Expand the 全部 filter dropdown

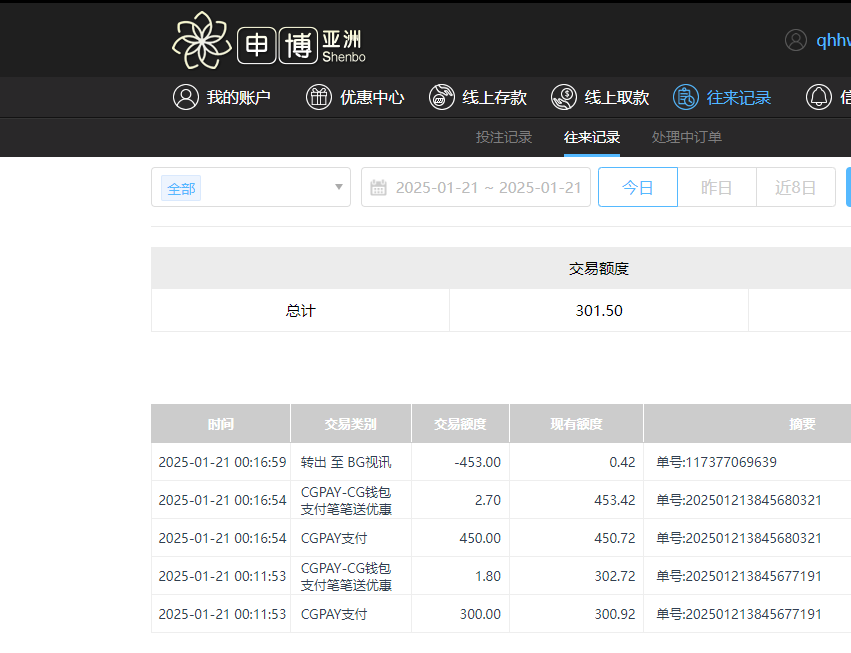tap(250, 187)
